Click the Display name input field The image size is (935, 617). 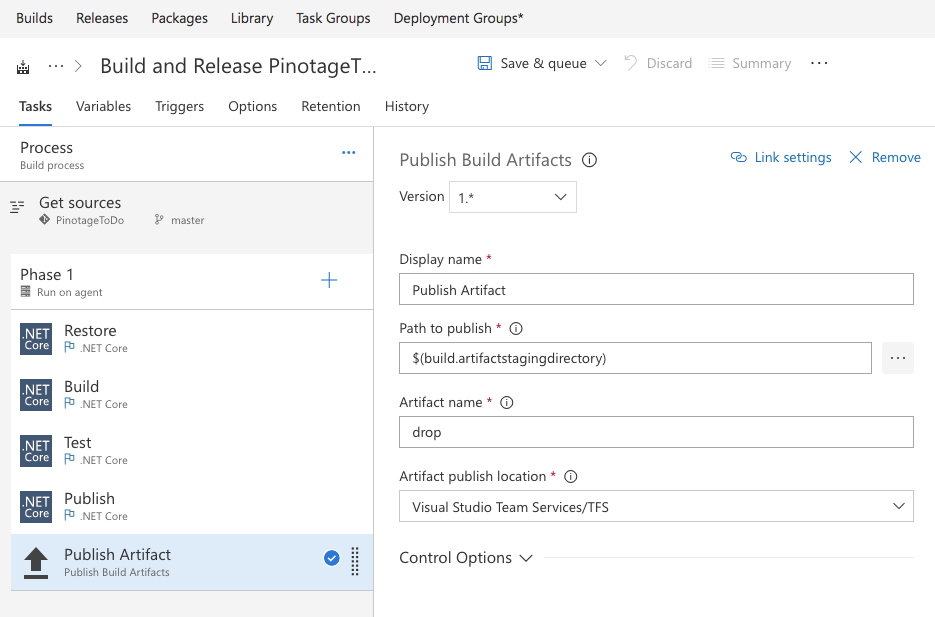[657, 289]
